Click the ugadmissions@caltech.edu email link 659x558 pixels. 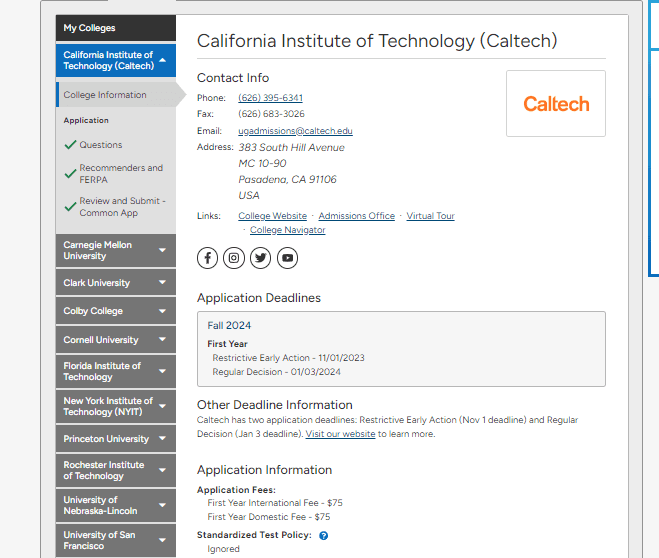[295, 131]
